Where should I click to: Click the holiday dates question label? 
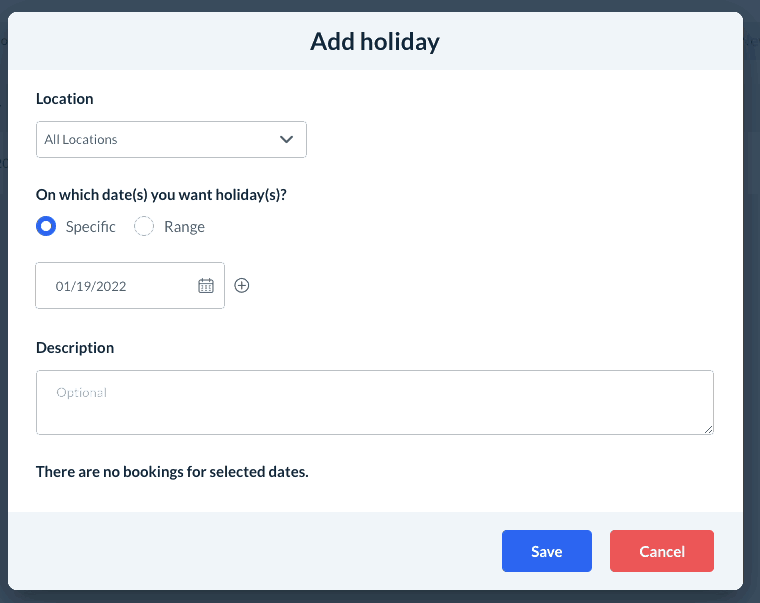161,195
